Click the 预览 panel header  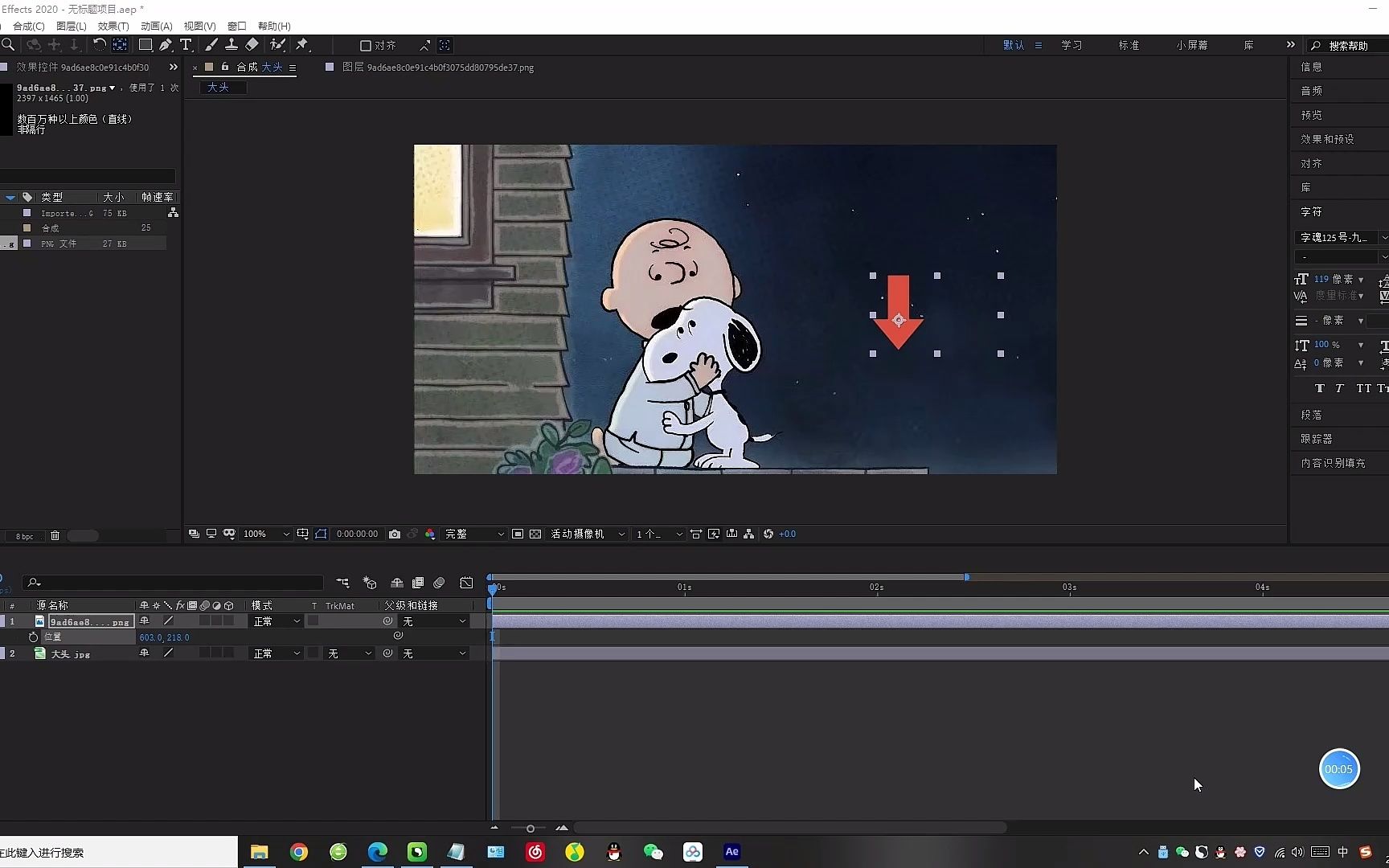pos(1312,115)
